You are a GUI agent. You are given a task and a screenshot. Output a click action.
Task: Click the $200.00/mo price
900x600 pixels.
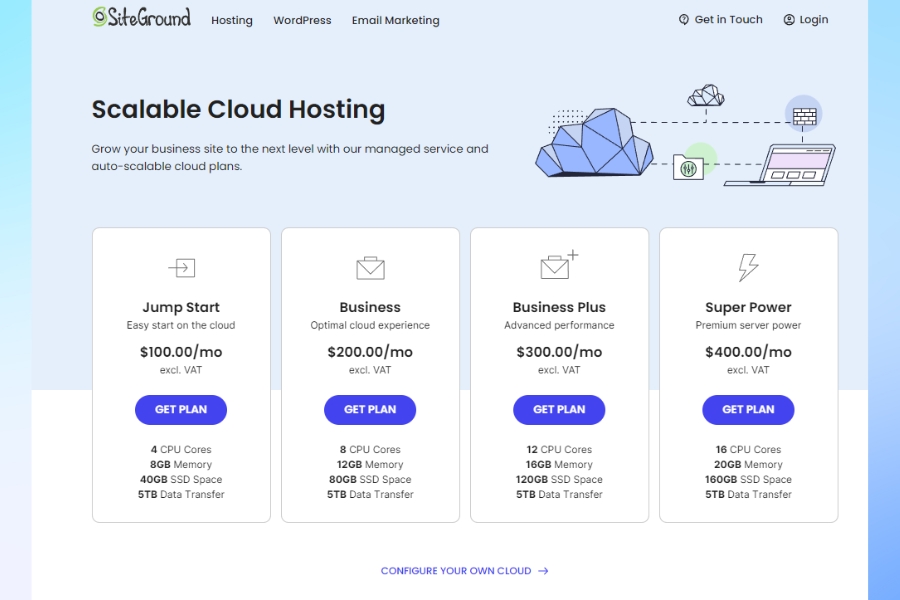click(x=370, y=352)
